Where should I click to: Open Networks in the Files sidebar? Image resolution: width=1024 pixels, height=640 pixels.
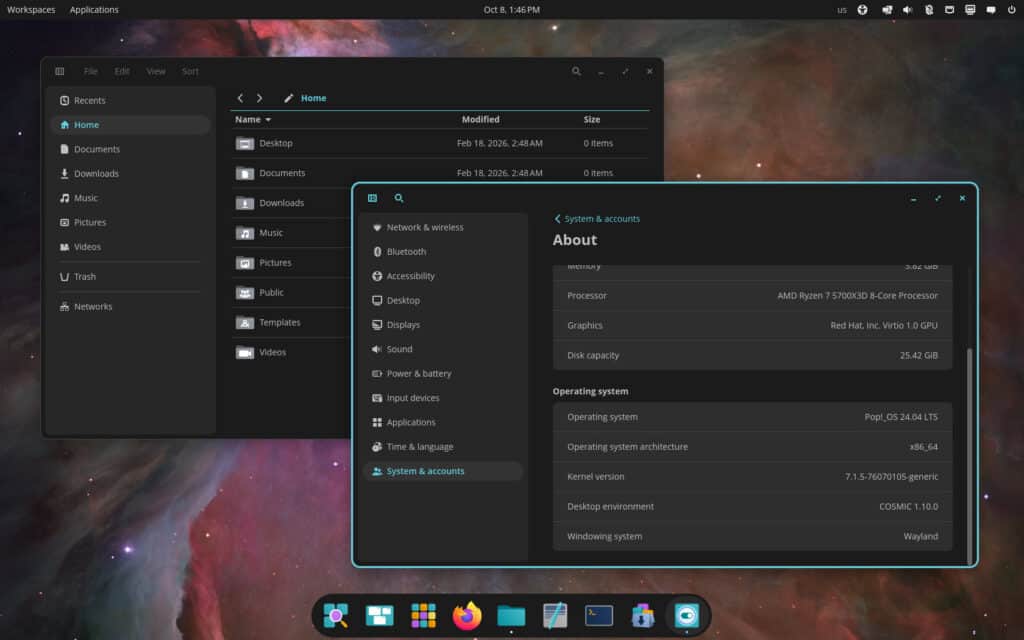[131, 306]
